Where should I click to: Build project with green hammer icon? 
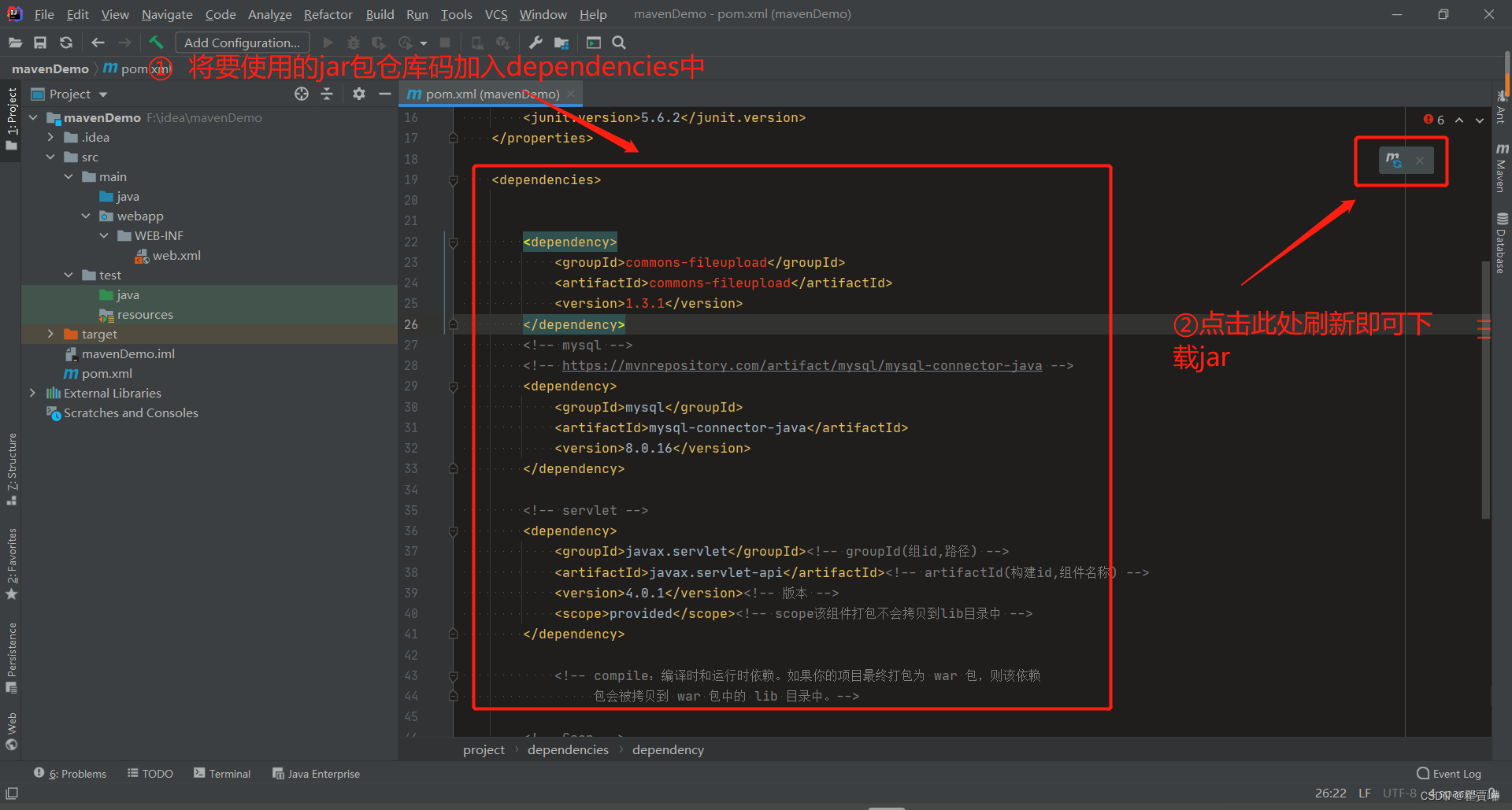(x=156, y=43)
